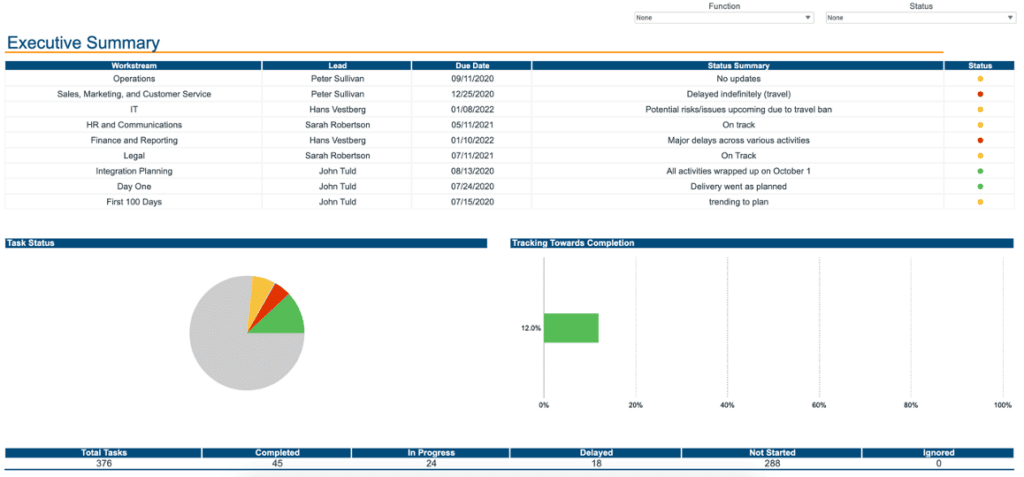Select the Legal workstream cell
Screen dimensions: 1024x477
click(x=134, y=156)
